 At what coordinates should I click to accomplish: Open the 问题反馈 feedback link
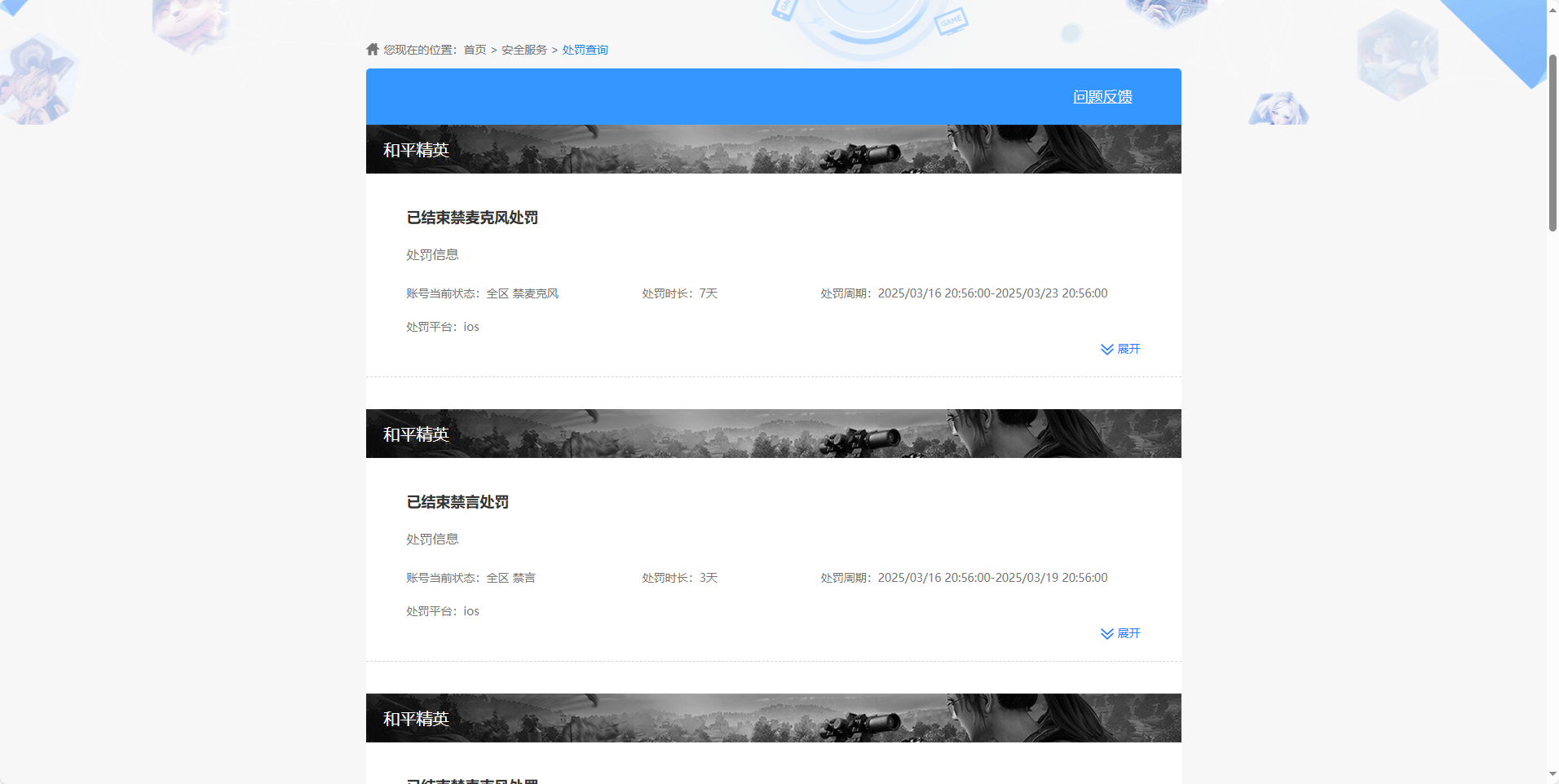[x=1103, y=96]
